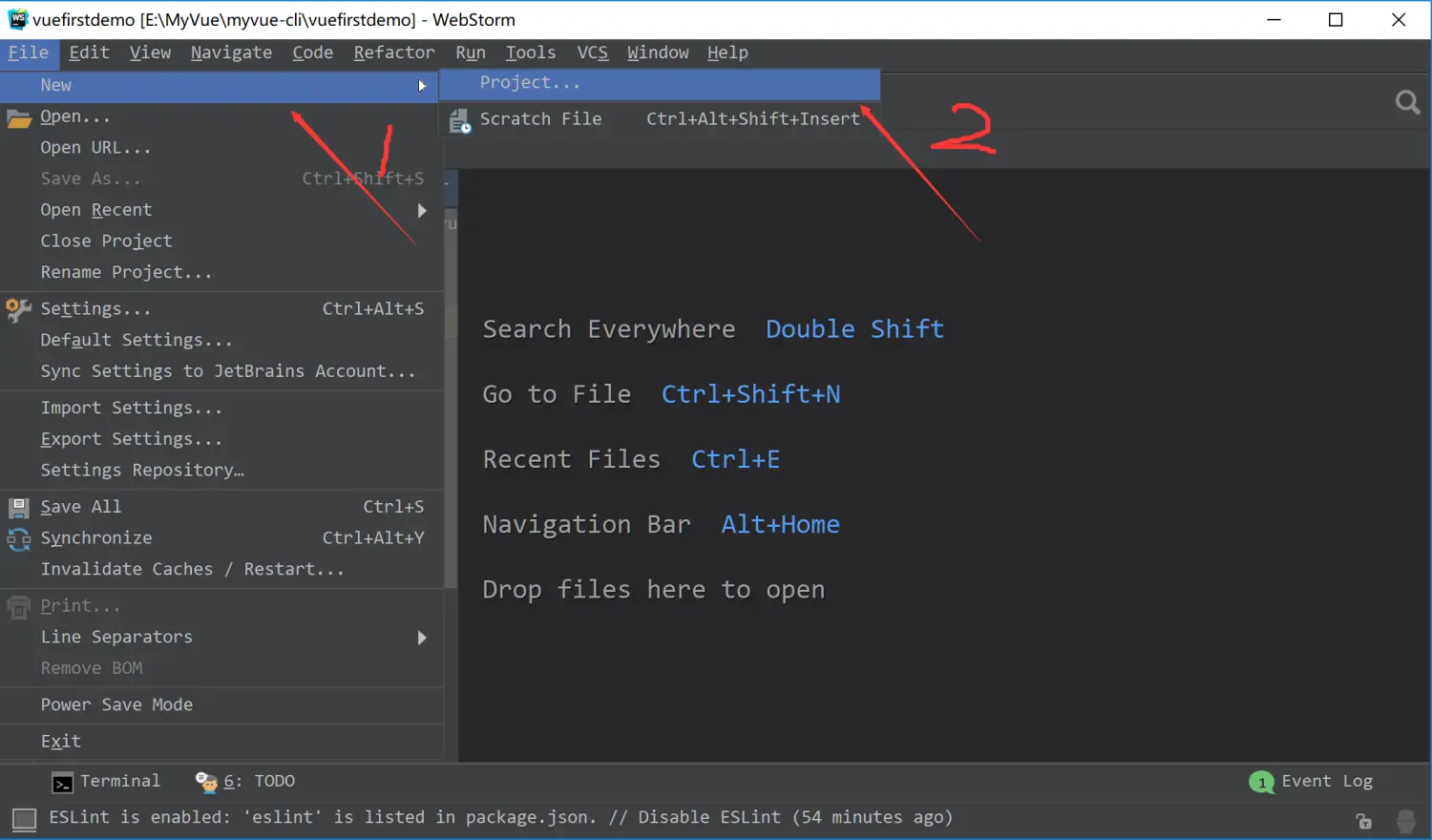Image resolution: width=1432 pixels, height=840 pixels.
Task: Click the ESLint is enabled status message
Action: coord(501,818)
